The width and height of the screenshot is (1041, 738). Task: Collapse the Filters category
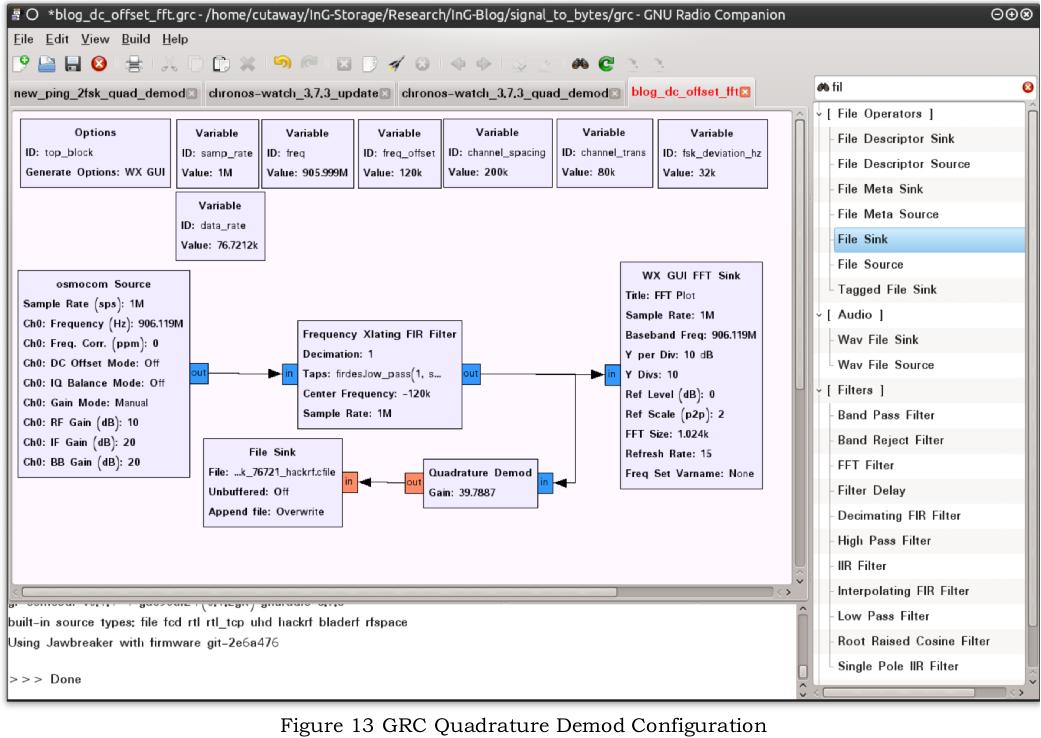pyautogui.click(x=819, y=390)
